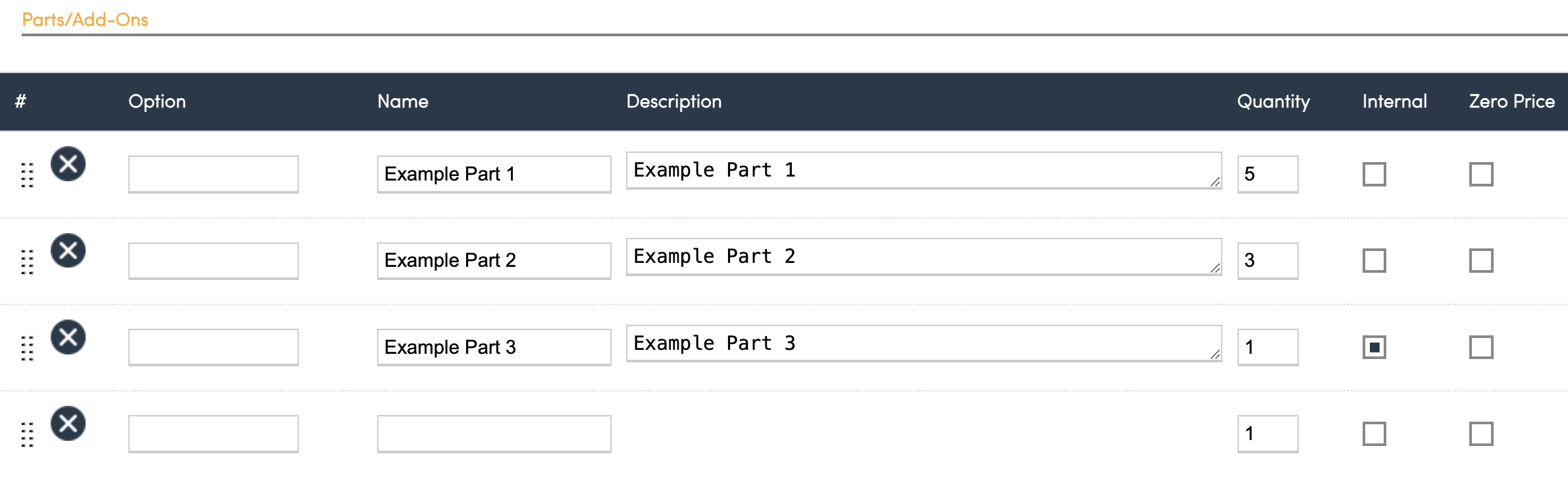Click the Quantity field showing 5
This screenshot has width=1568, height=477.
coord(1267,175)
